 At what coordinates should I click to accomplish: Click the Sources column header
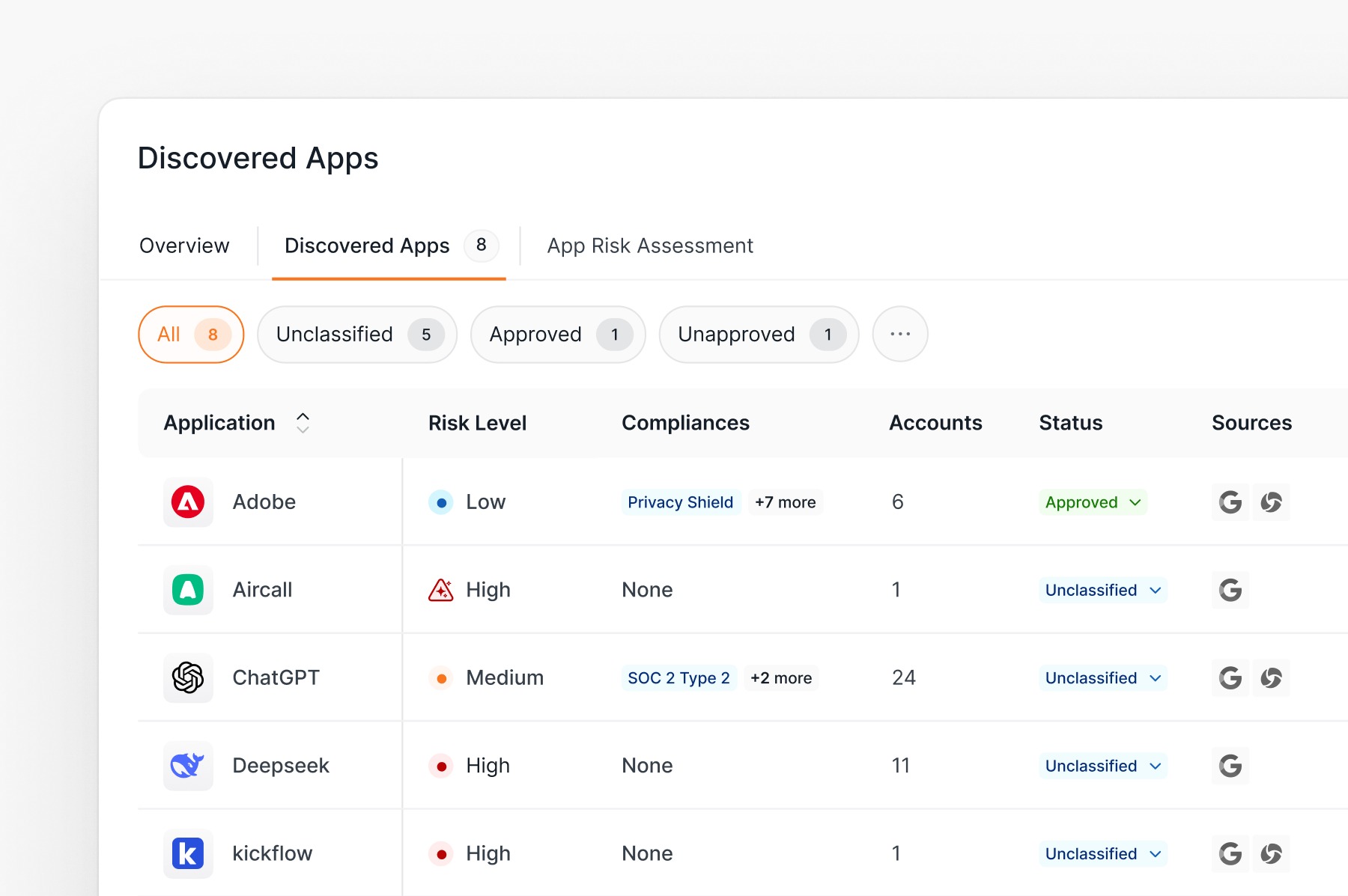pos(1251,423)
